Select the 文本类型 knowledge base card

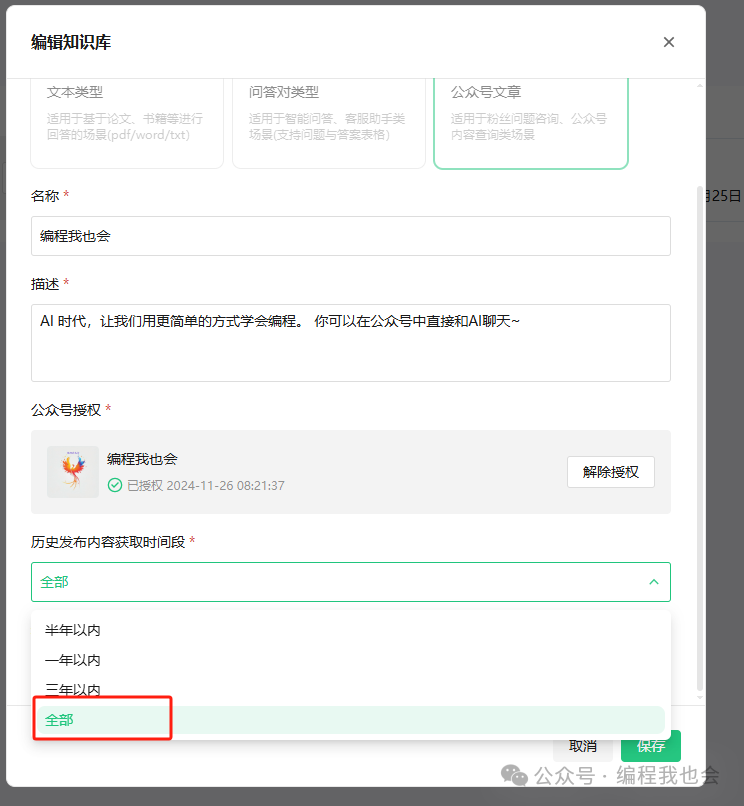[x=127, y=120]
